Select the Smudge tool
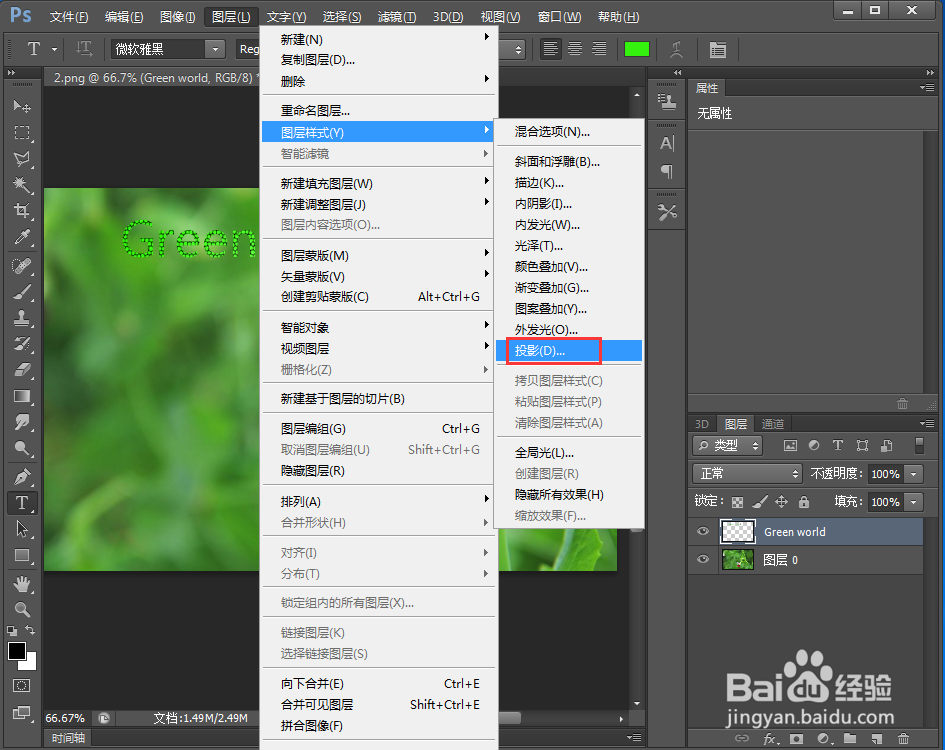This screenshot has width=945, height=750. (22, 422)
